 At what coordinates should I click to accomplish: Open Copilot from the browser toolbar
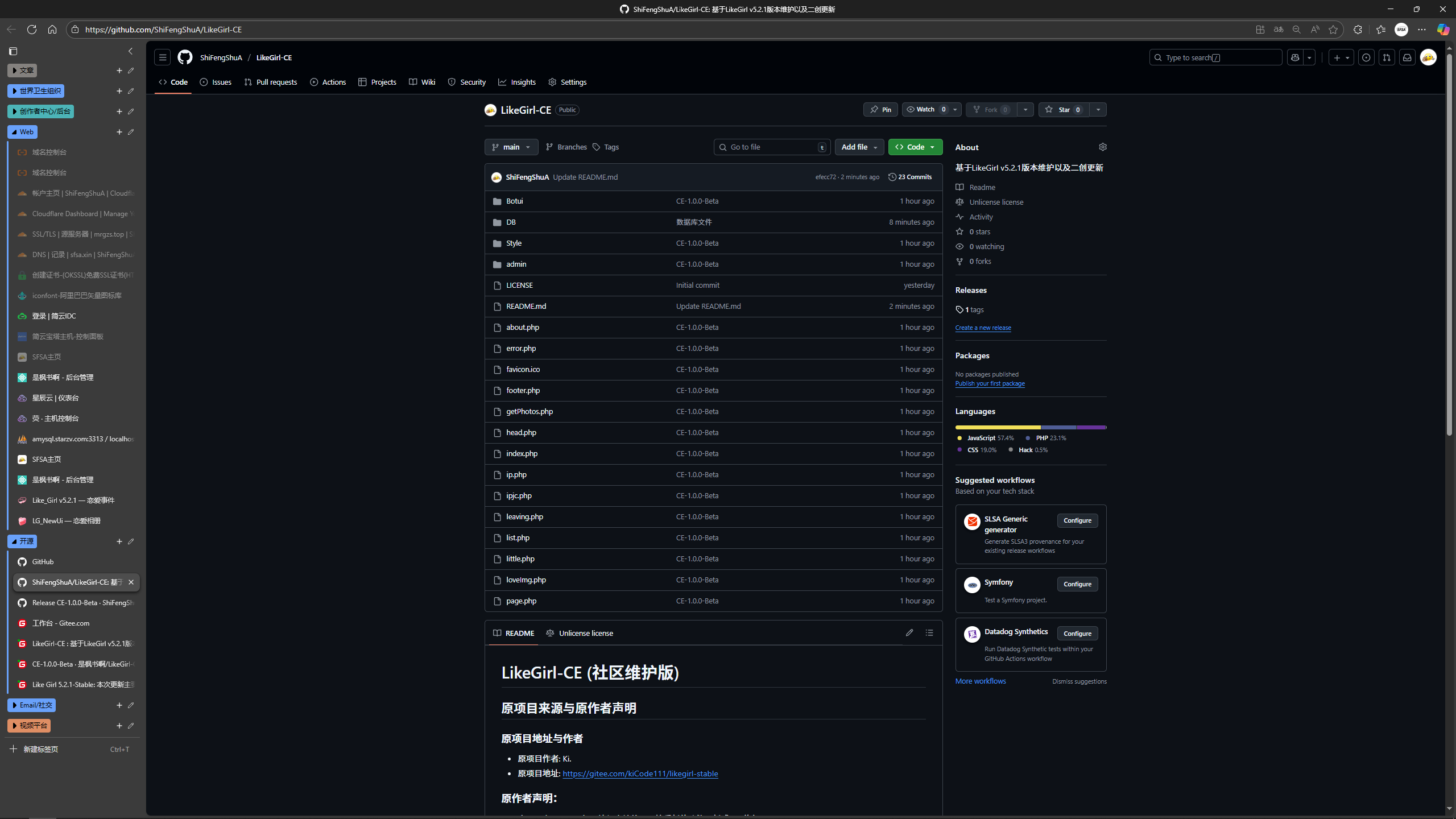1442,30
